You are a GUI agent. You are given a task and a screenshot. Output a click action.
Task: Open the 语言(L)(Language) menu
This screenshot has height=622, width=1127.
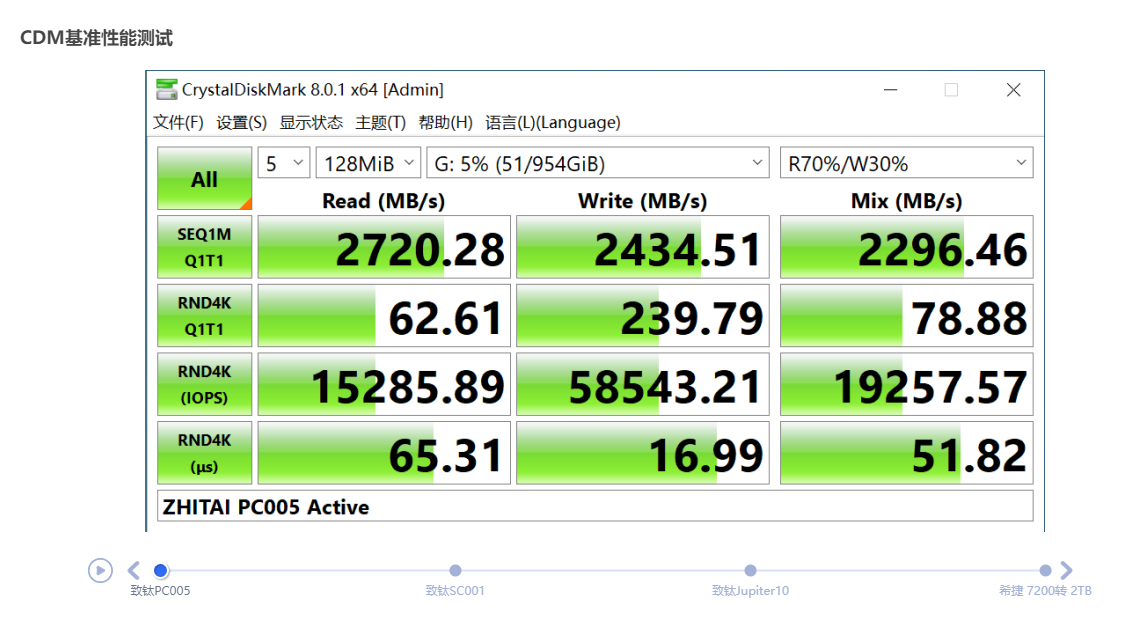click(x=553, y=122)
